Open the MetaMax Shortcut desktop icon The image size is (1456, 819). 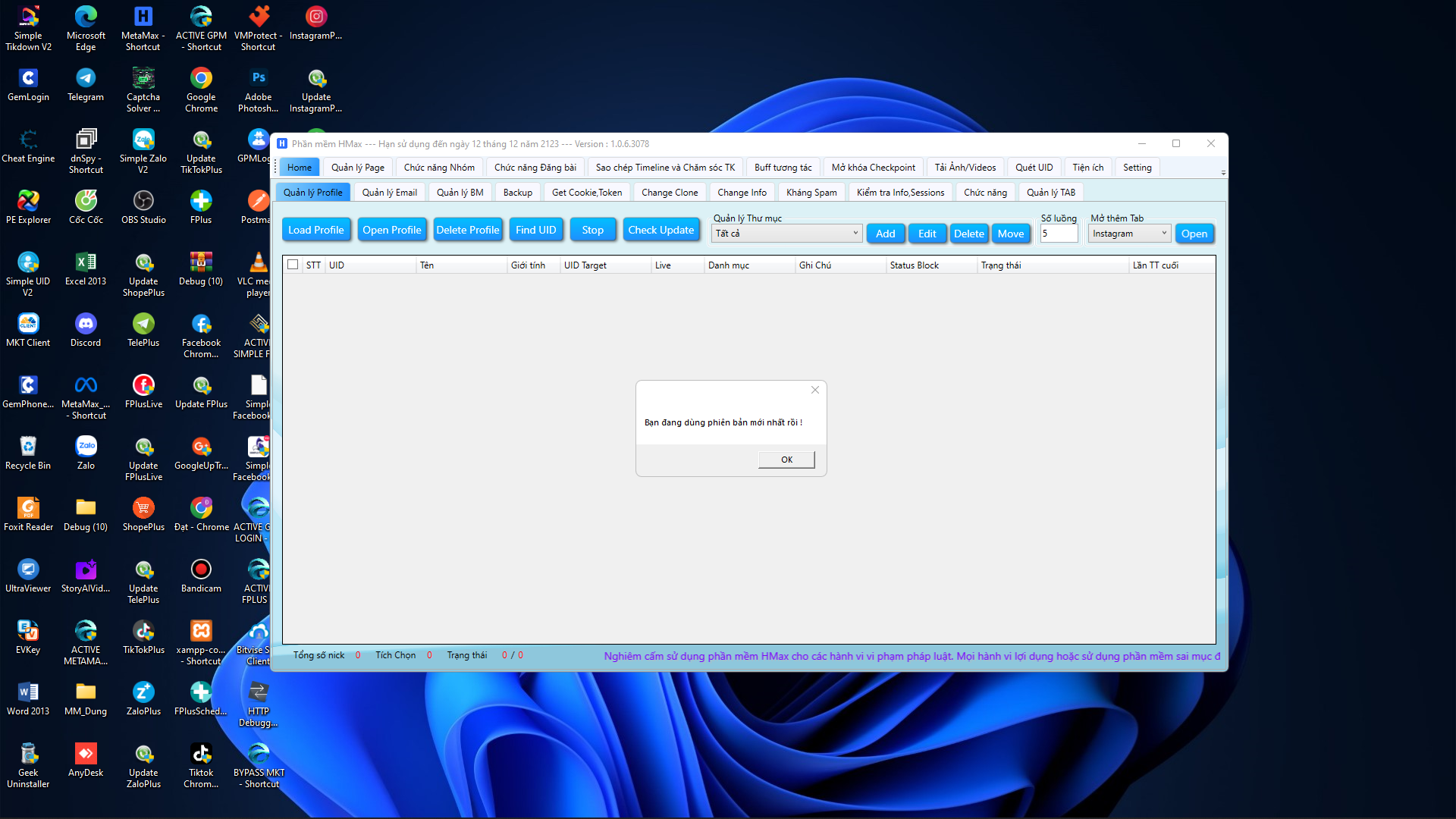tap(143, 27)
